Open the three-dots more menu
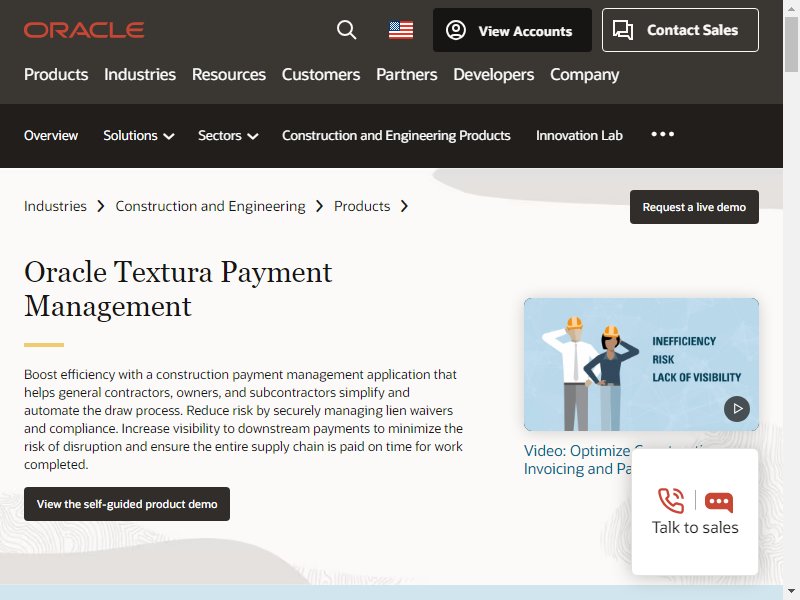800x600 pixels. pyautogui.click(x=663, y=134)
